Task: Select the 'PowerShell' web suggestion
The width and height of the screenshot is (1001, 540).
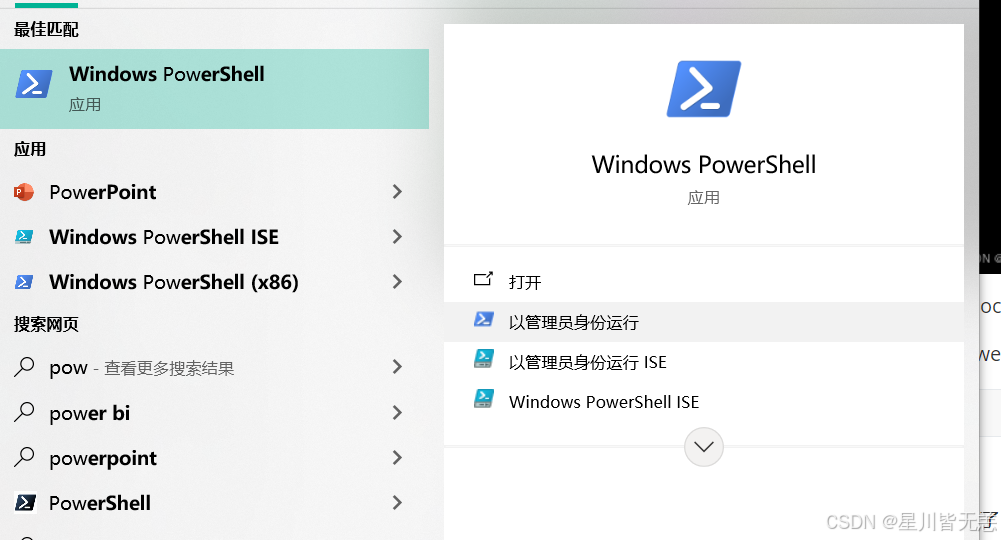Action: point(214,503)
